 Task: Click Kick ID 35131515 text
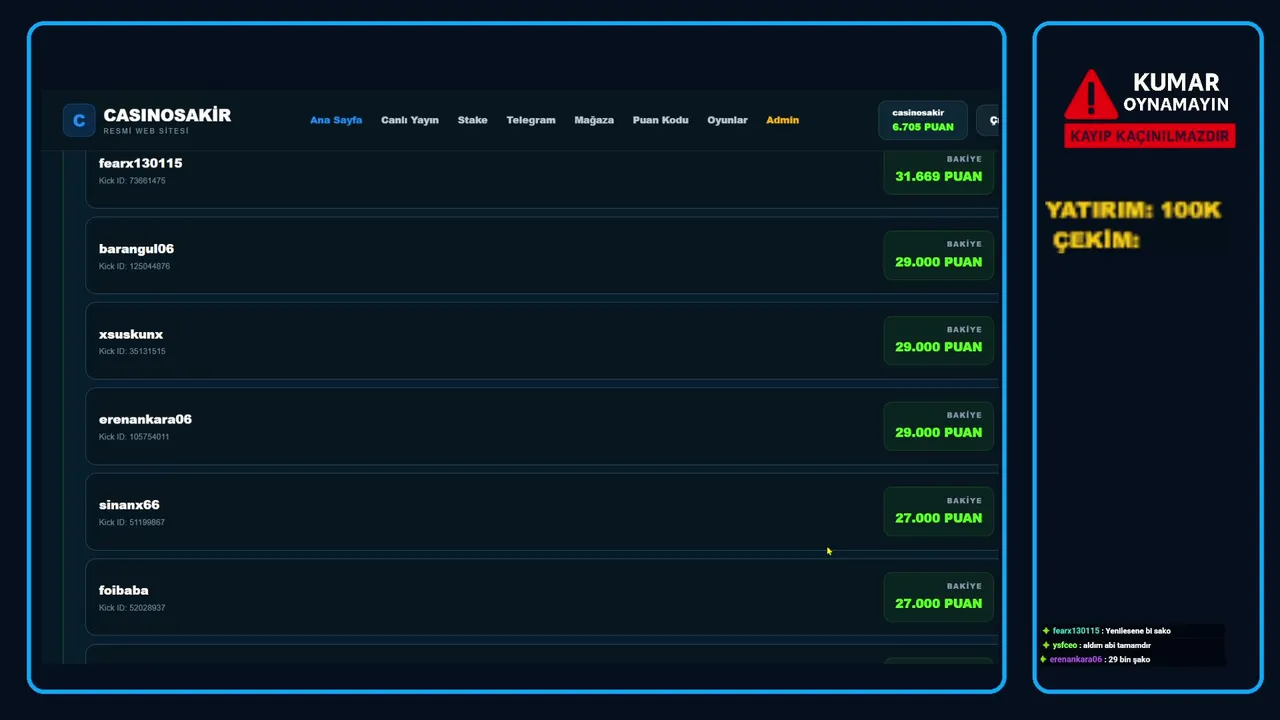(132, 352)
